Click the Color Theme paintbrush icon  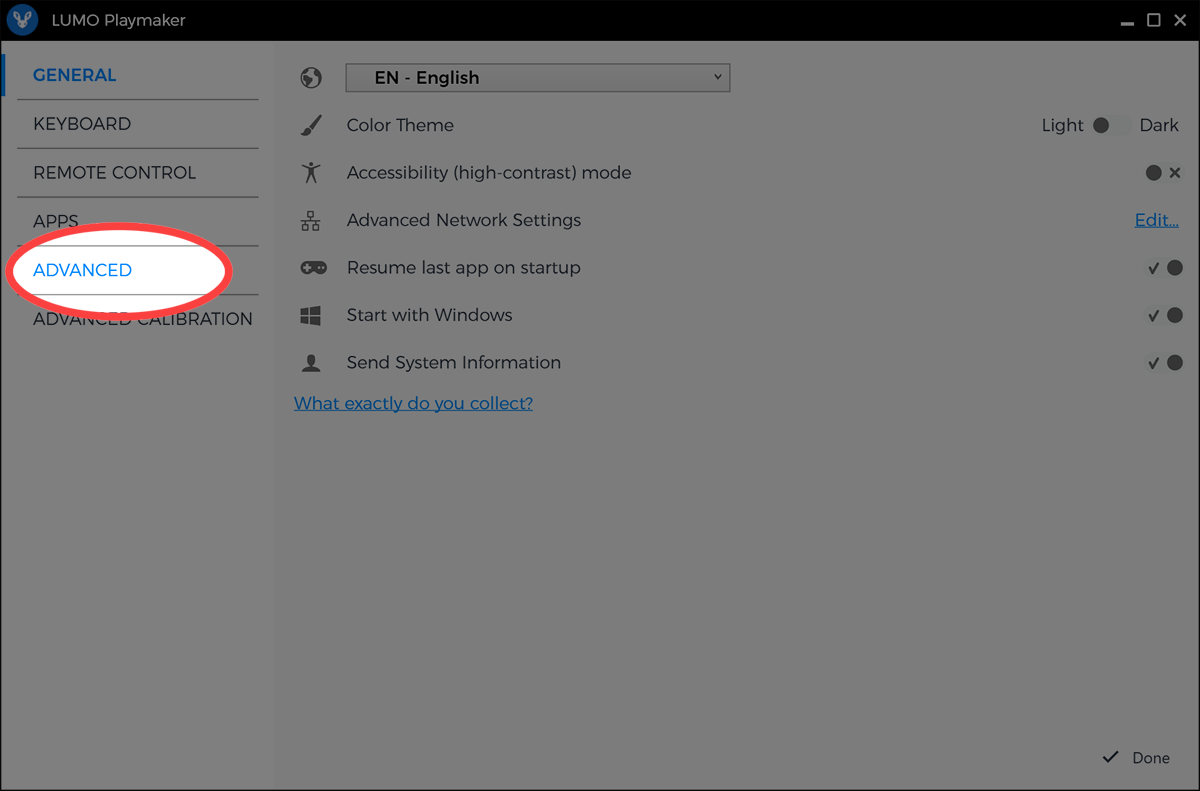[x=311, y=126]
